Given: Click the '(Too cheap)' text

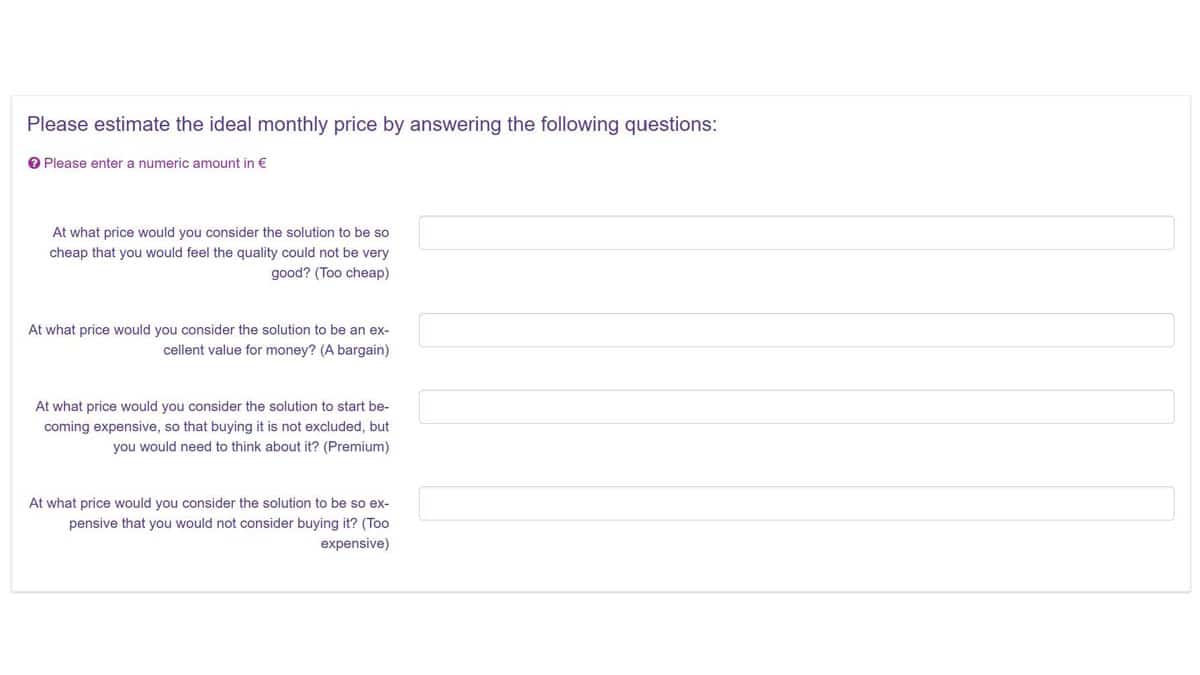Looking at the screenshot, I should pyautogui.click(x=352, y=273).
